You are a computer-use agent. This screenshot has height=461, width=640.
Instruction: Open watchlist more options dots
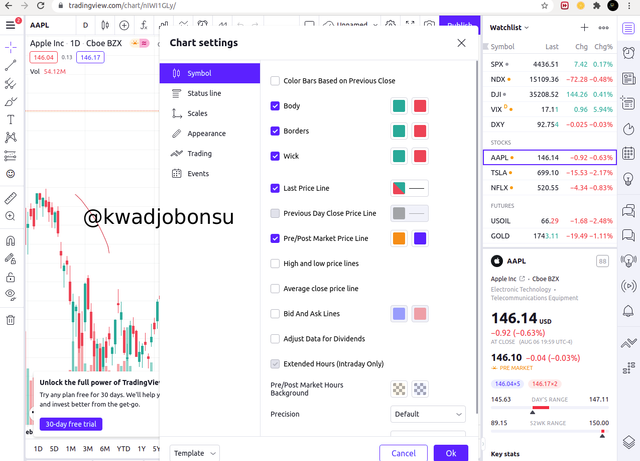(604, 27)
